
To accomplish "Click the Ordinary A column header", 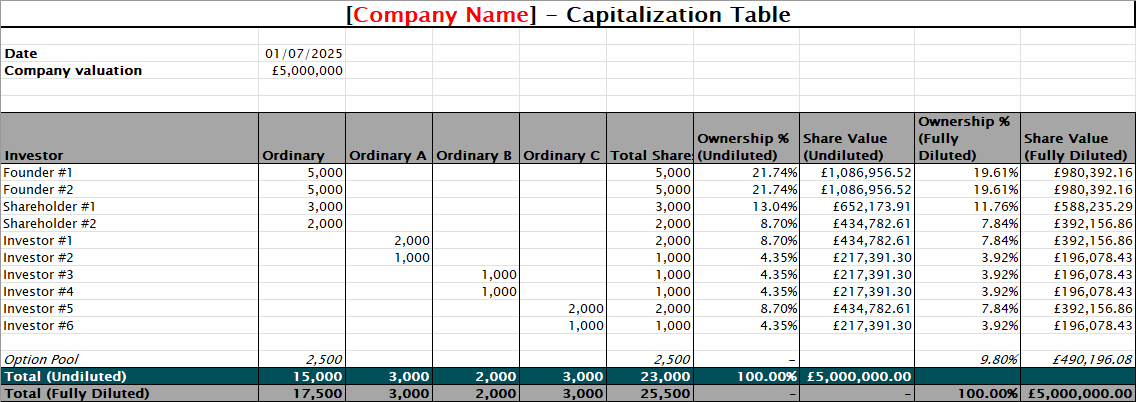I will [x=388, y=155].
